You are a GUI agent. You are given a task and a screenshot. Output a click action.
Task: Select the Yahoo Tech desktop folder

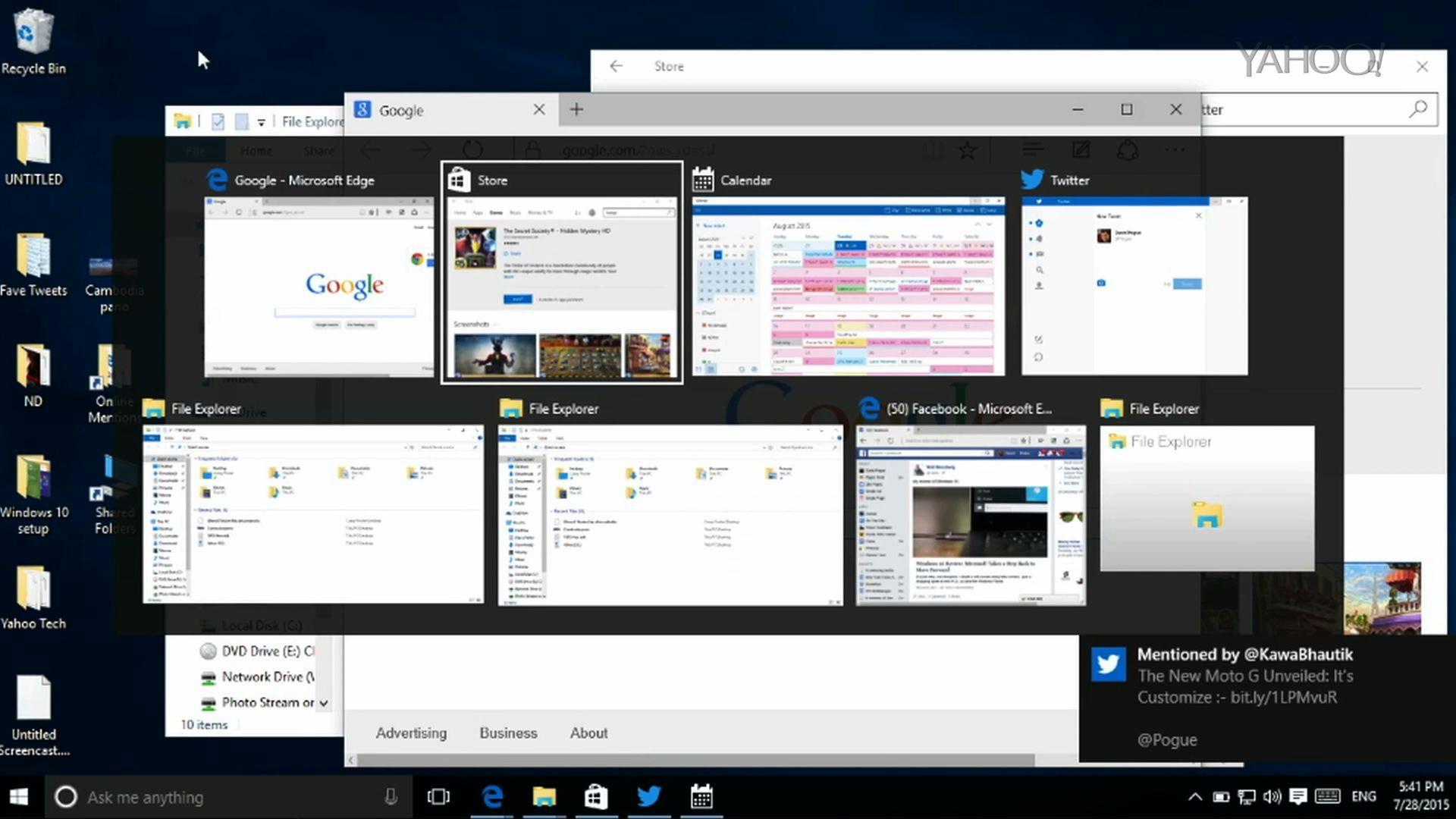click(33, 598)
